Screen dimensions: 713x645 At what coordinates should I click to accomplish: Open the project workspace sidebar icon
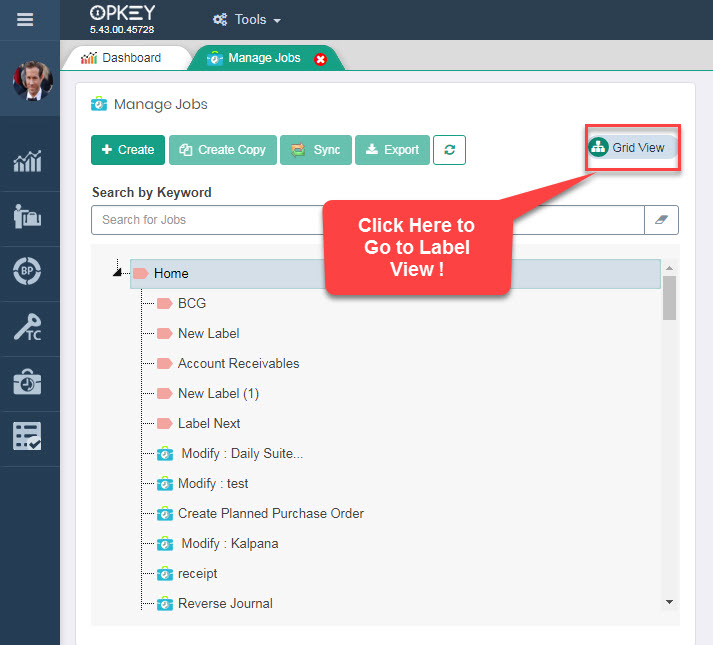coord(27,216)
